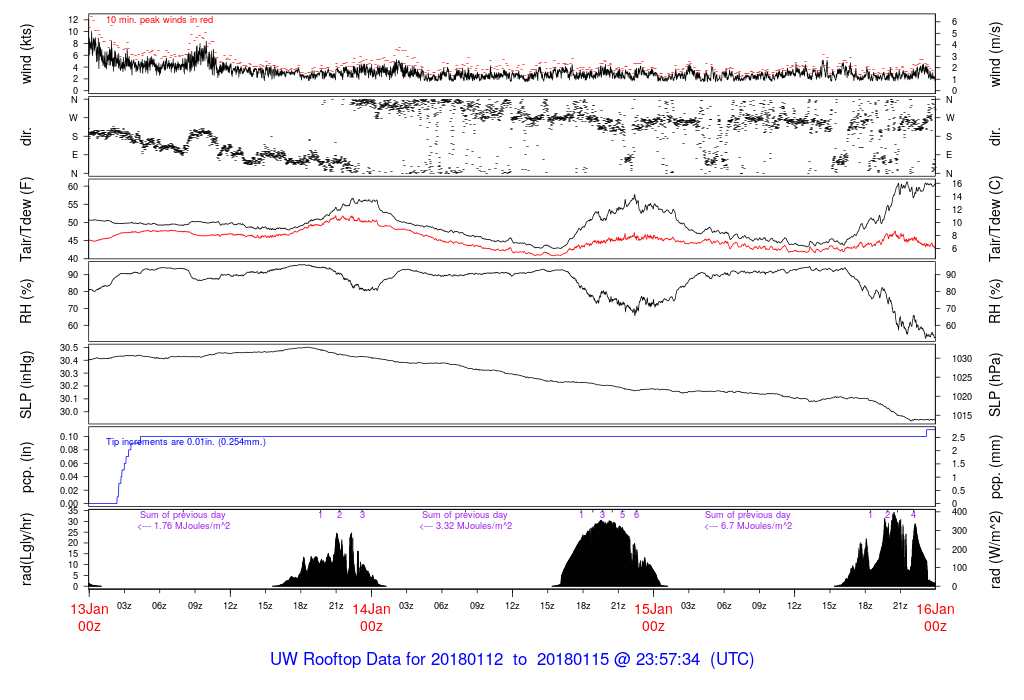
Task: Click the '10 min. peak winds in red' note
Action: [x=159, y=20]
